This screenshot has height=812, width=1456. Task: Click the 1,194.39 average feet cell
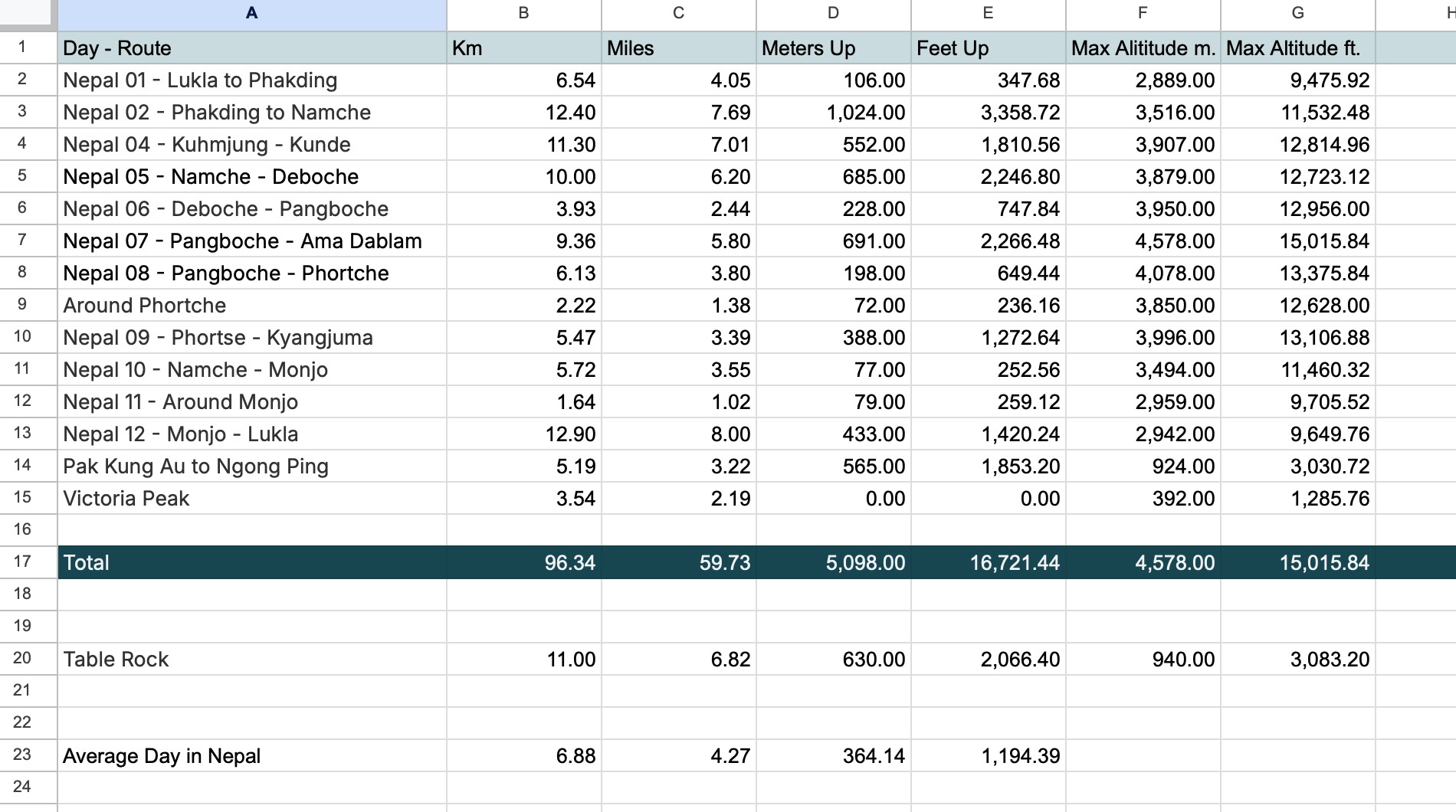tap(987, 755)
